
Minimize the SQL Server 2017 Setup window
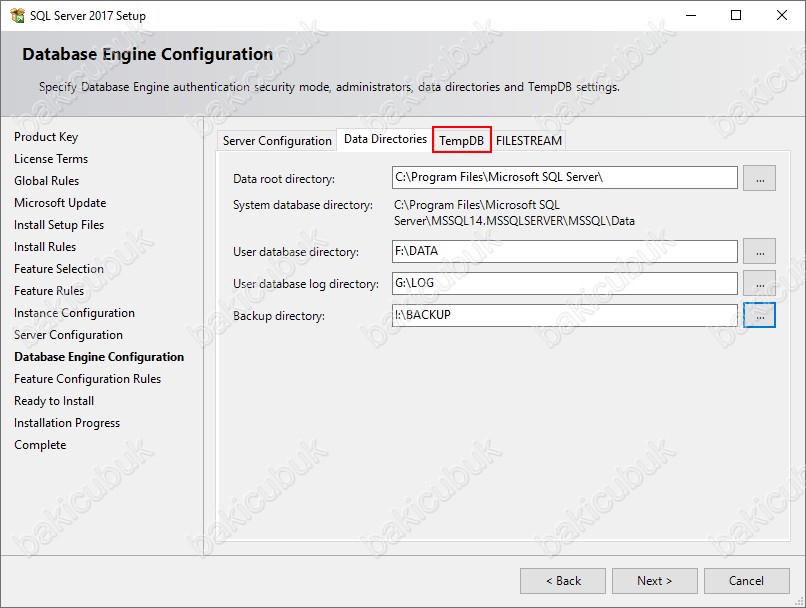(691, 15)
